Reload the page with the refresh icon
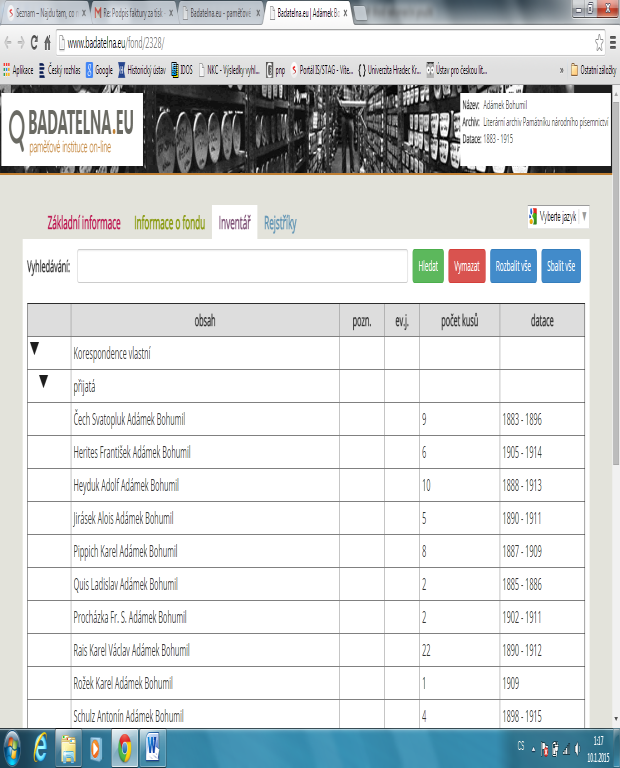Screen dimensions: 620x768 (34, 43)
